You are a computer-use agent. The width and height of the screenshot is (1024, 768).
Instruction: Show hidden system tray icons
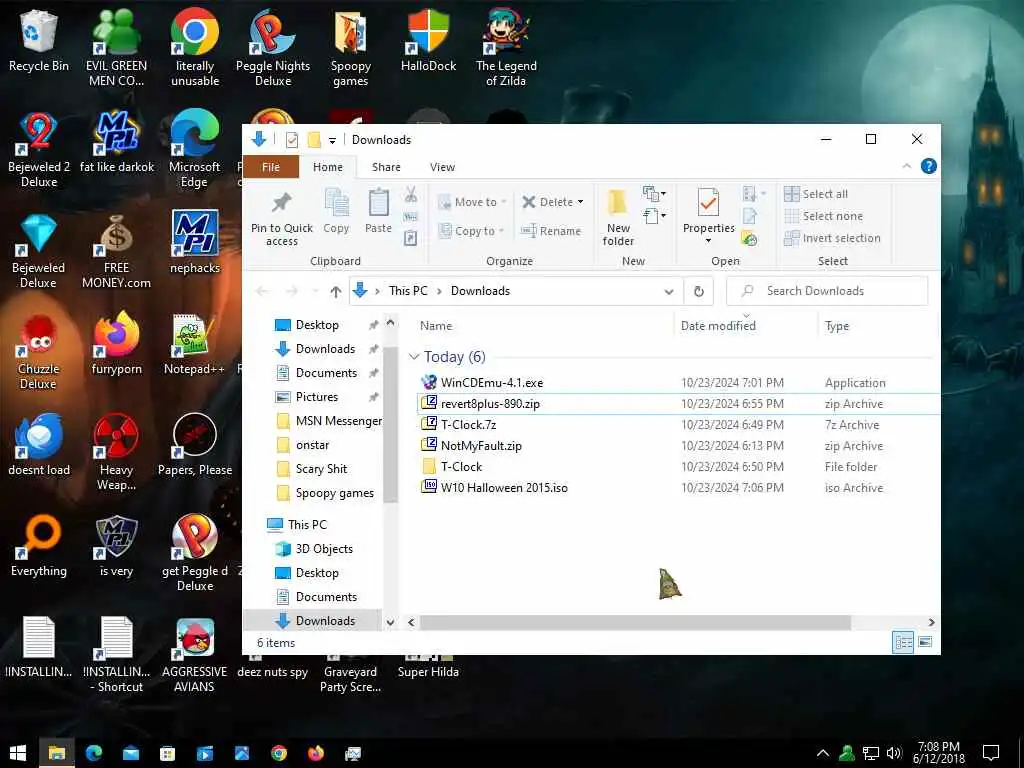click(x=823, y=753)
